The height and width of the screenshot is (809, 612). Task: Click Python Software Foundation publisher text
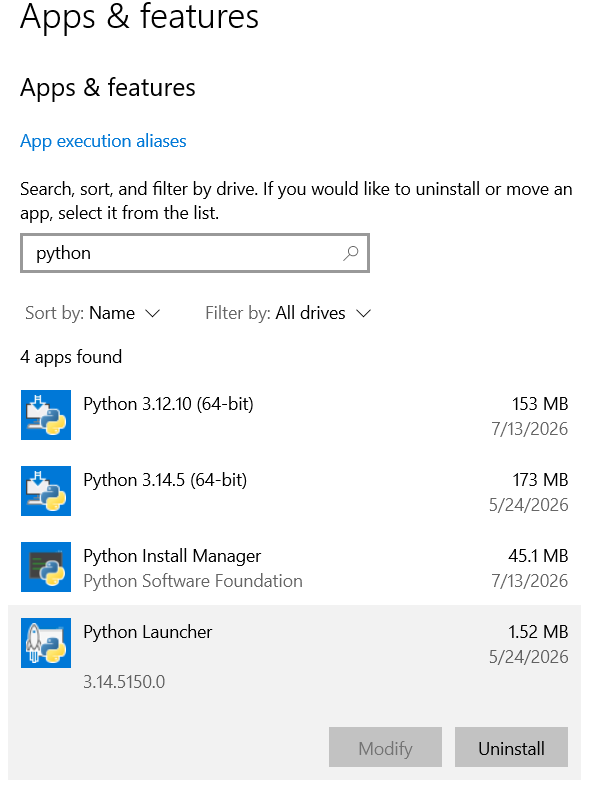(x=193, y=581)
